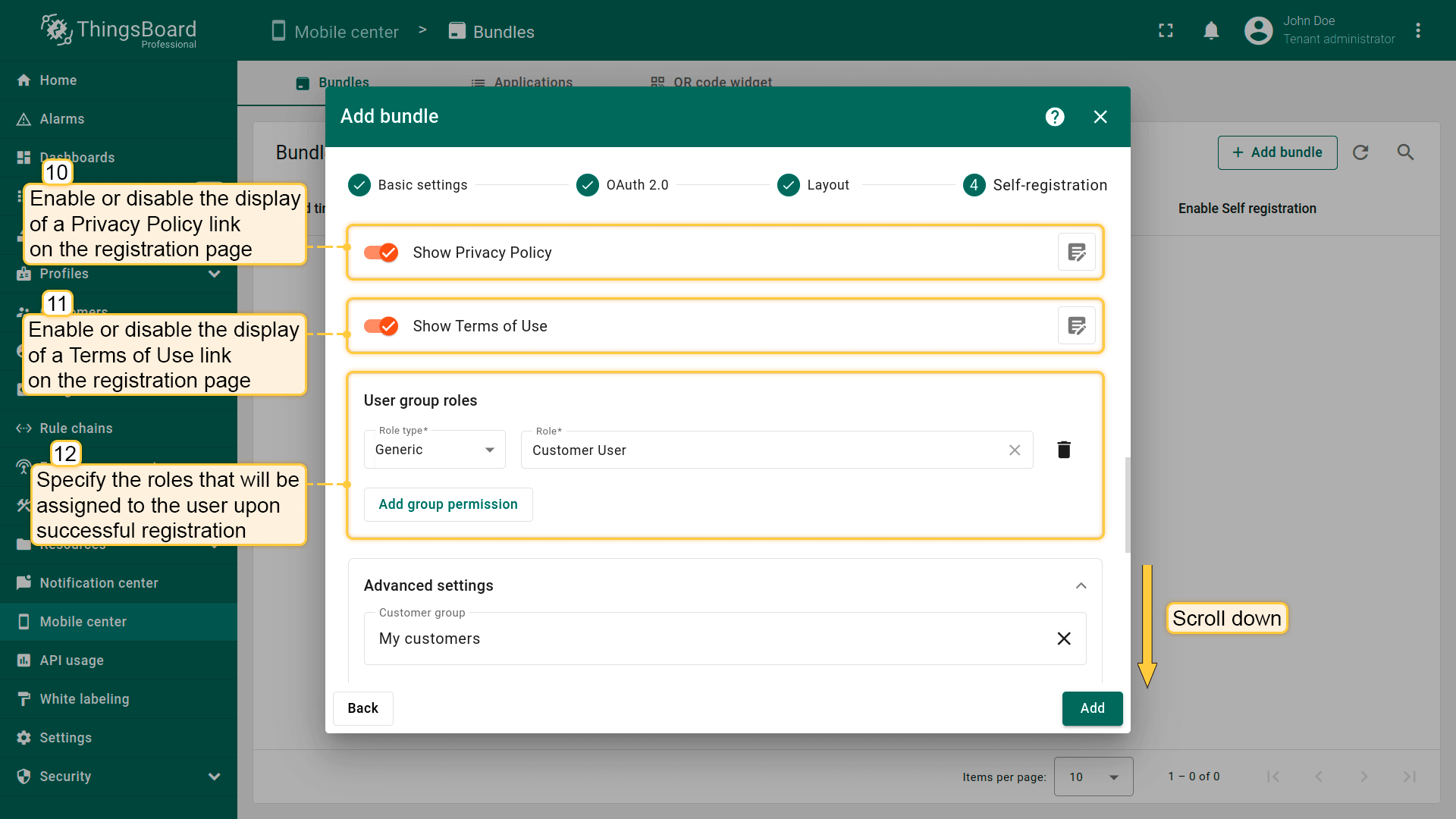The width and height of the screenshot is (1456, 819).
Task: Enter fullscreen mode via header icon
Action: [1166, 30]
